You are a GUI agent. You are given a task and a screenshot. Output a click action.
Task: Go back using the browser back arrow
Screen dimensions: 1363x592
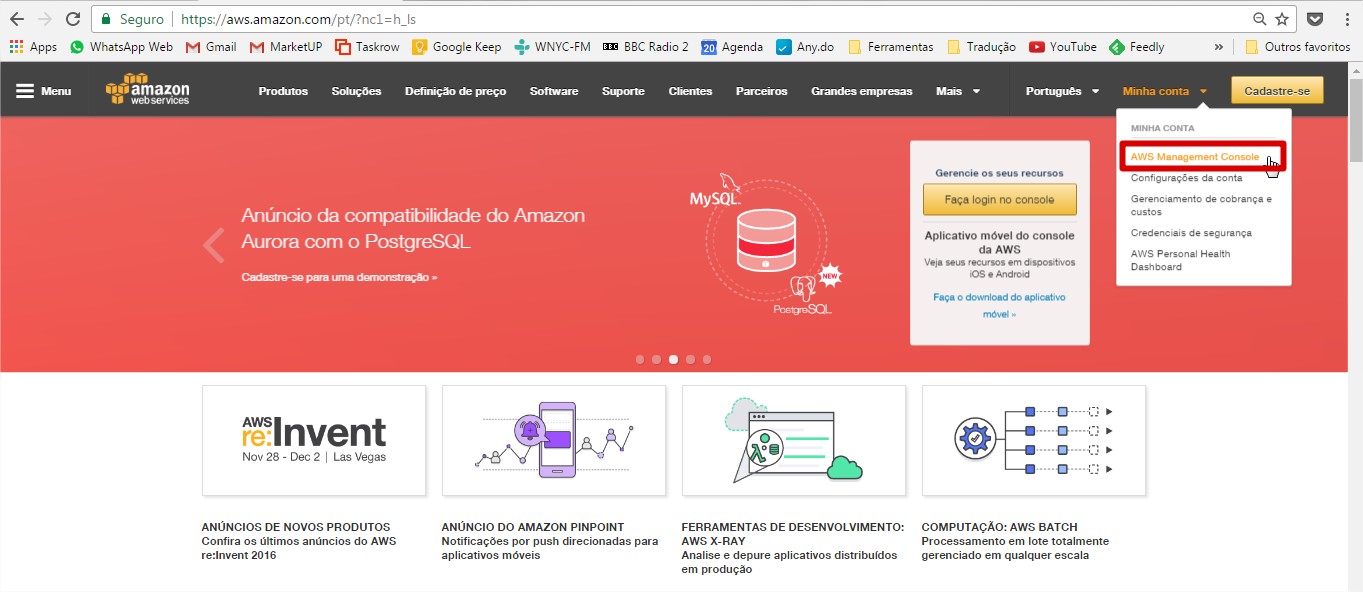click(x=17, y=19)
